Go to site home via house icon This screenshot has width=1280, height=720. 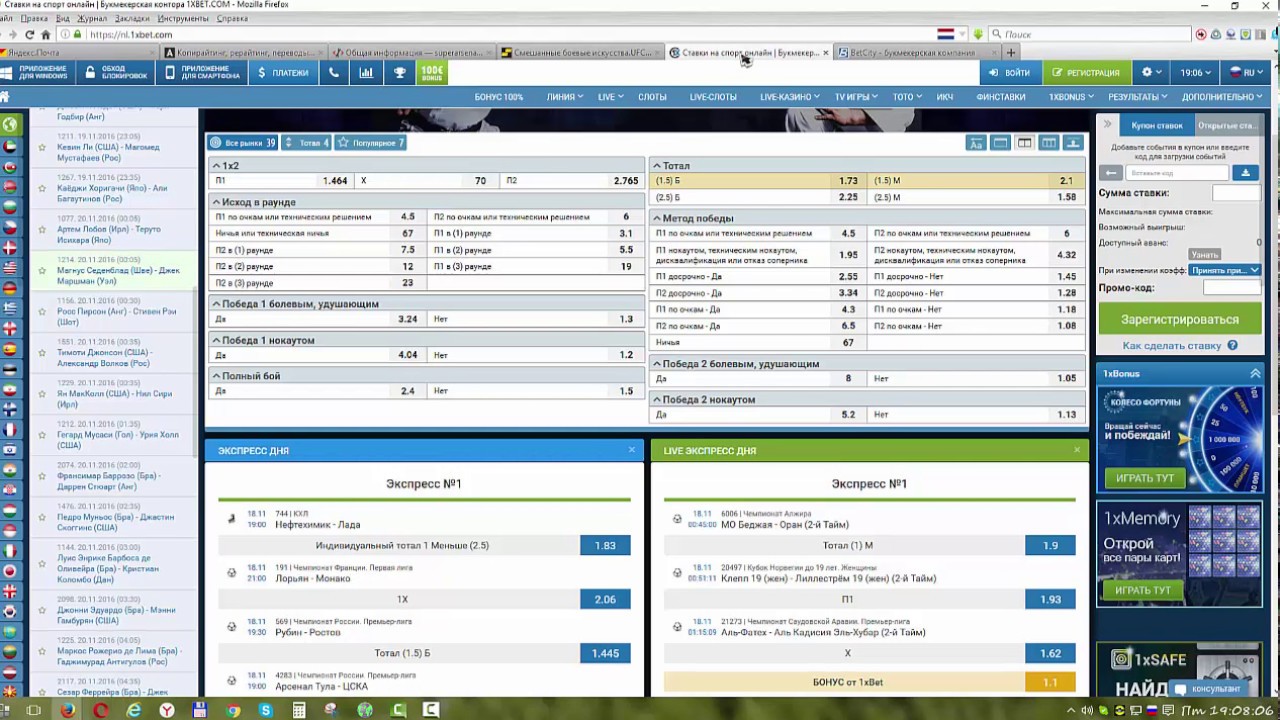click(x=5, y=97)
